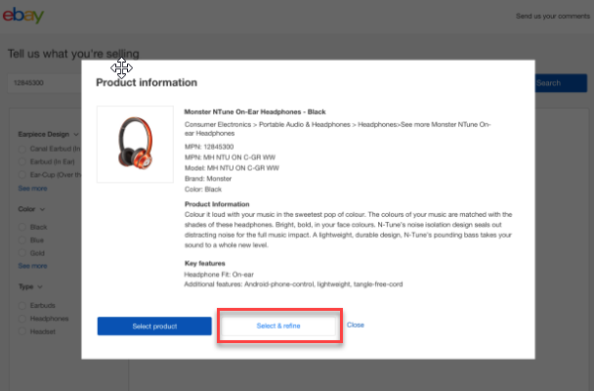Collapse the Type filter section
This screenshot has height=391, width=594.
30,286
